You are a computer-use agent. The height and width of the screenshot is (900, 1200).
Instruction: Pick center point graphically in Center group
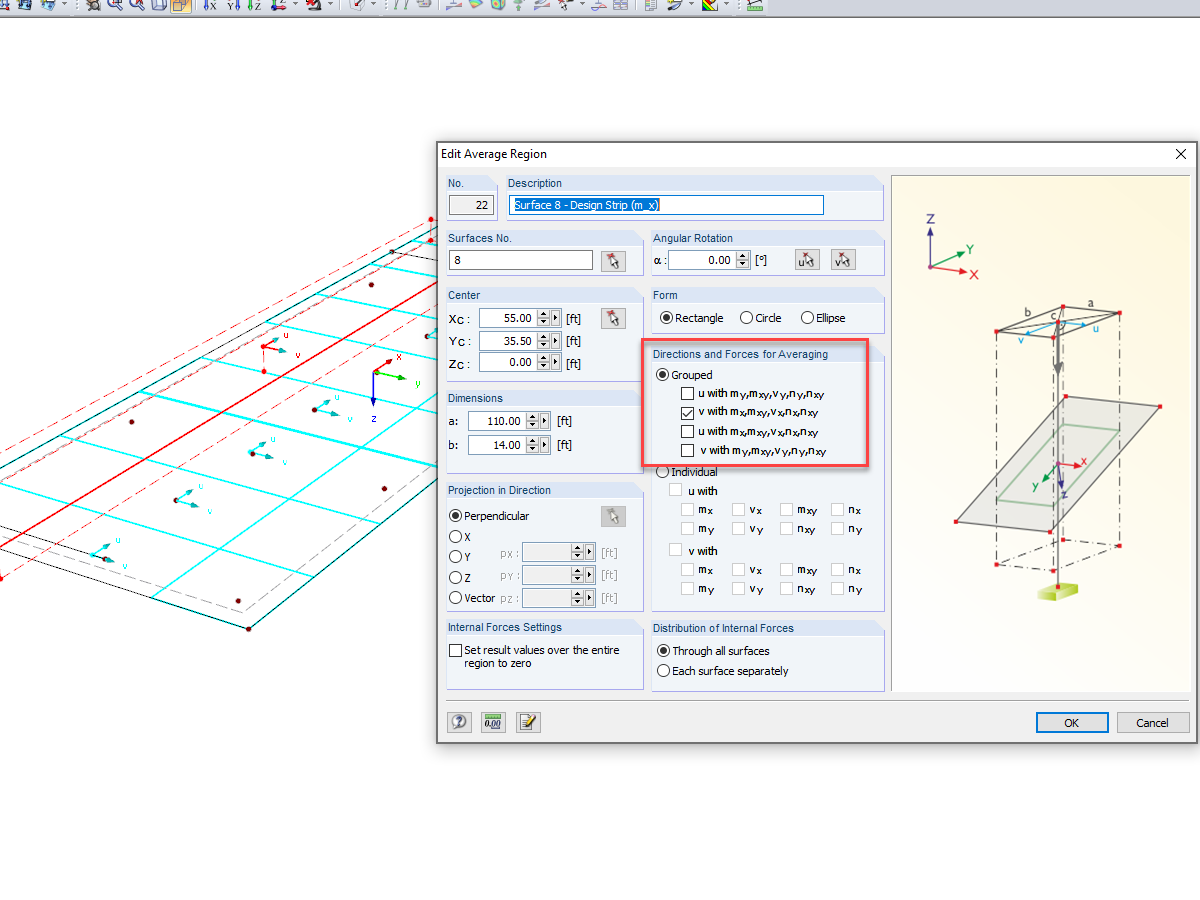613,318
